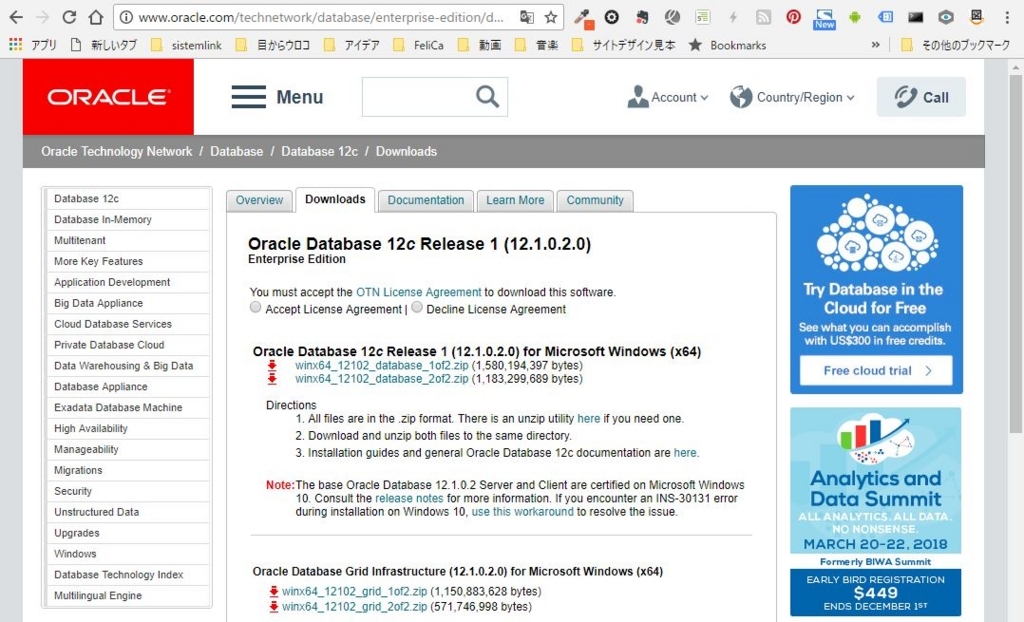Click the download arrow beside grid_2of2.zip
Image resolution: width=1024 pixels, height=622 pixels.
[x=274, y=606]
